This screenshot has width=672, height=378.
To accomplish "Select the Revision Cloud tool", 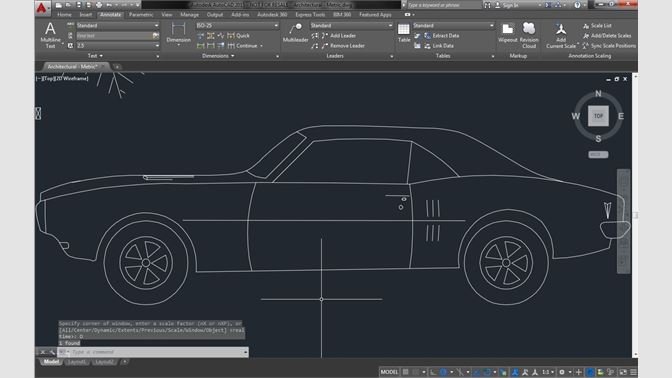I will point(529,35).
